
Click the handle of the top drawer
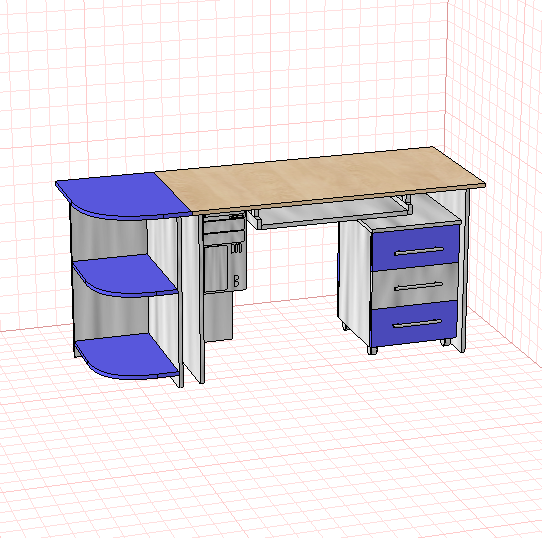(x=419, y=251)
